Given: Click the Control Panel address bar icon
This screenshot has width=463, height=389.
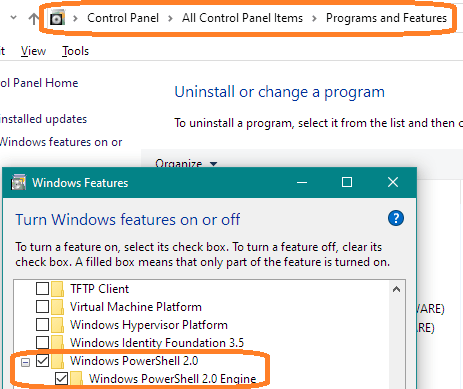Looking at the screenshot, I should point(57,18).
